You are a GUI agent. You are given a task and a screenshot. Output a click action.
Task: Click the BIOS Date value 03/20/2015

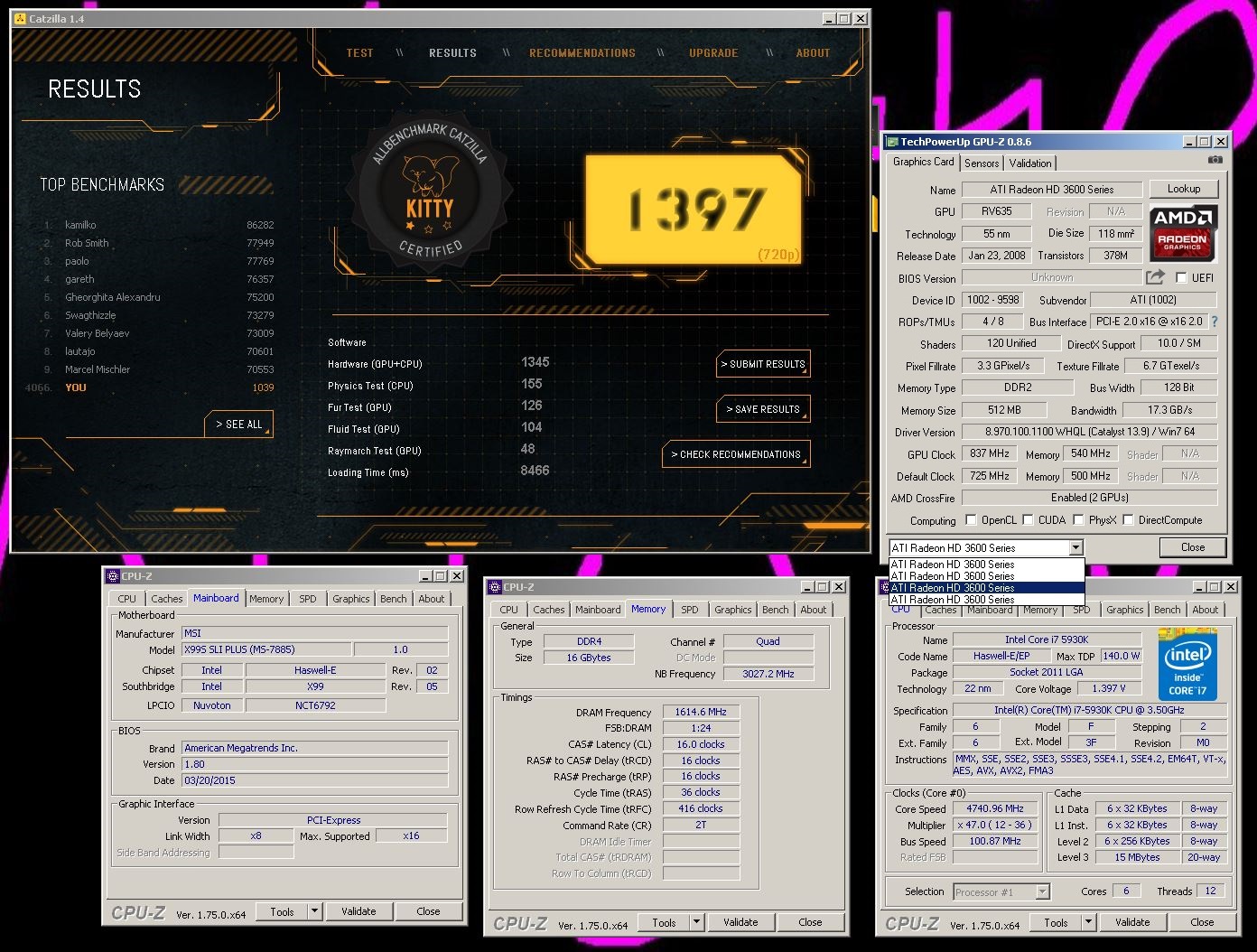(315, 780)
